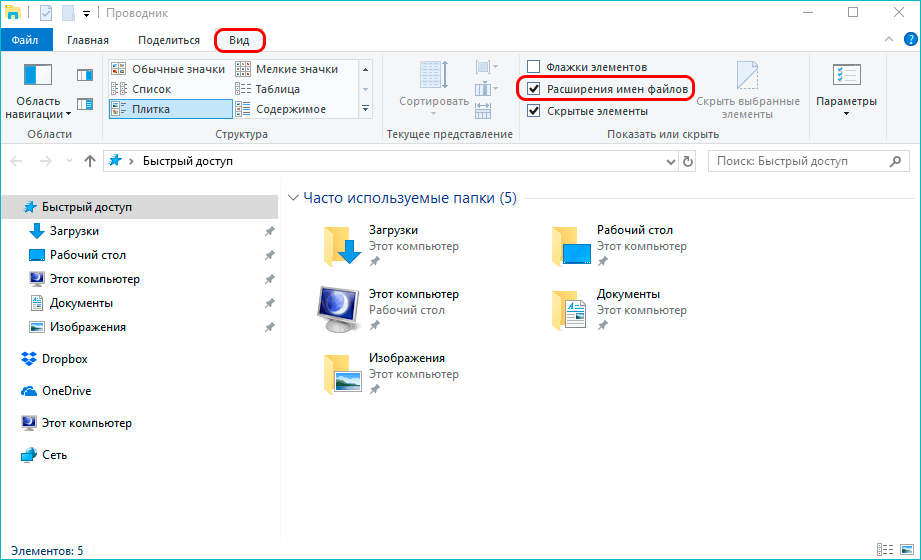Toggle the preview pane icon
This screenshot has width=921, height=560.
pyautogui.click(x=85, y=75)
